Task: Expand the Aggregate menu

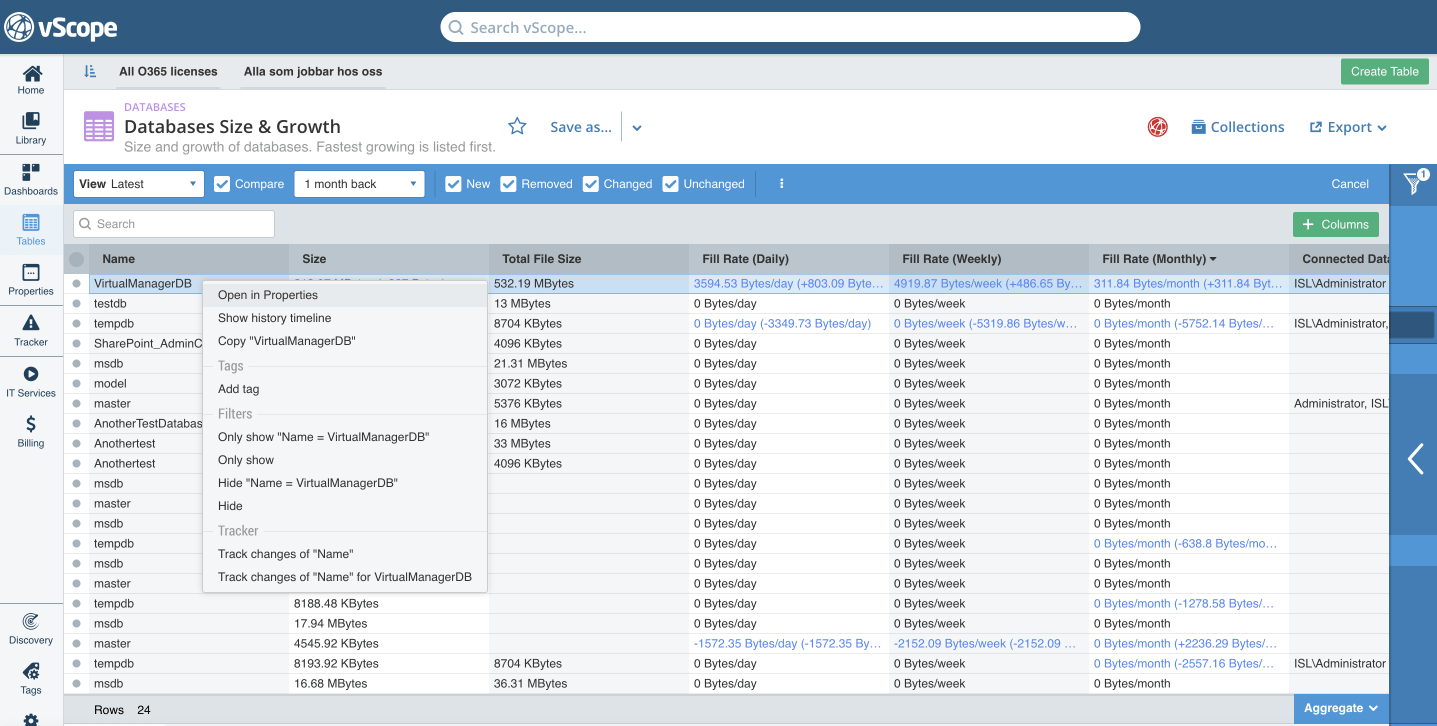Action: (x=1341, y=708)
